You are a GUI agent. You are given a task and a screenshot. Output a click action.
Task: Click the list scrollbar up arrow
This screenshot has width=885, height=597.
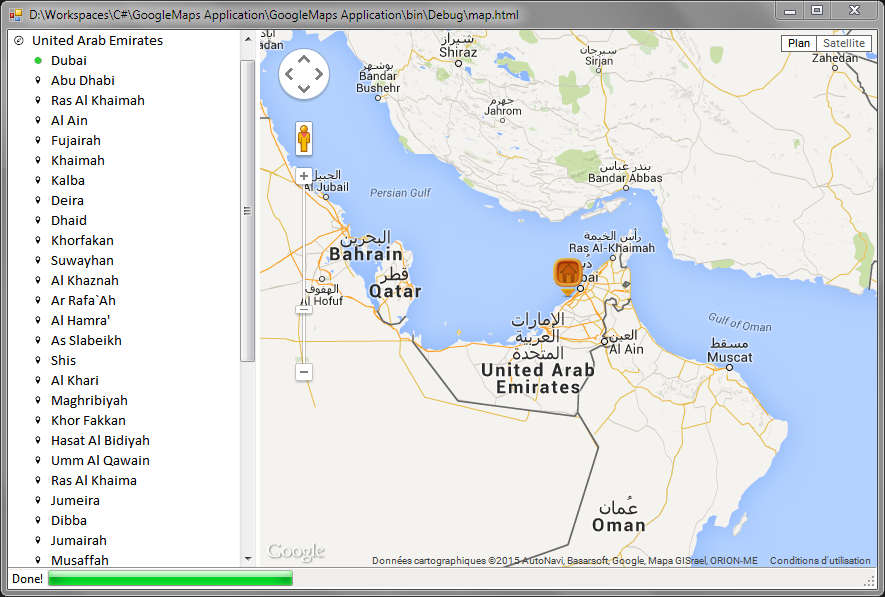tap(248, 39)
